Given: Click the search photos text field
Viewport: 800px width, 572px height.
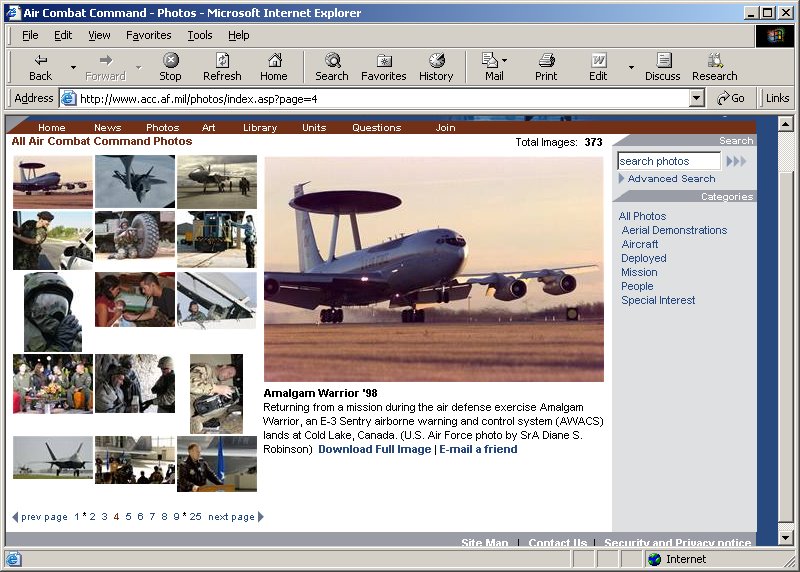Looking at the screenshot, I should [x=667, y=161].
